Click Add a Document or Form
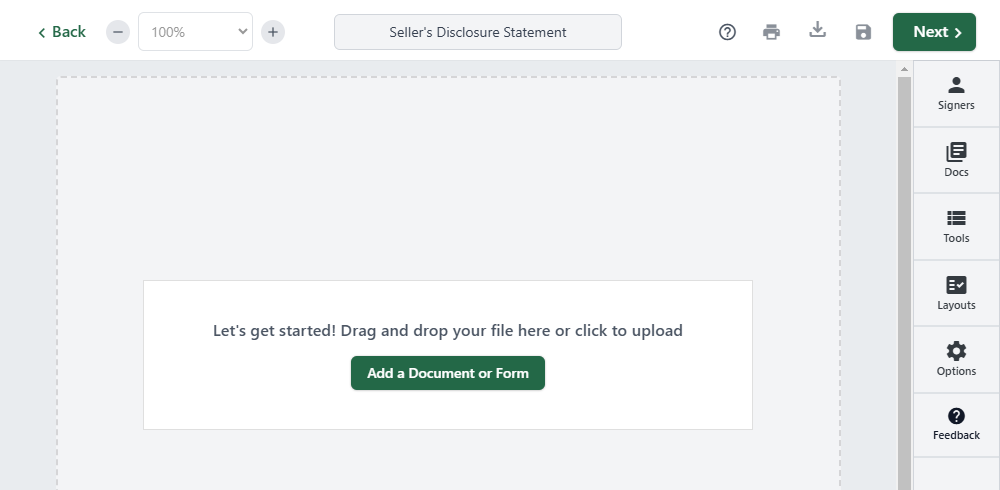Viewport: 1000px width, 490px height. pos(448,373)
